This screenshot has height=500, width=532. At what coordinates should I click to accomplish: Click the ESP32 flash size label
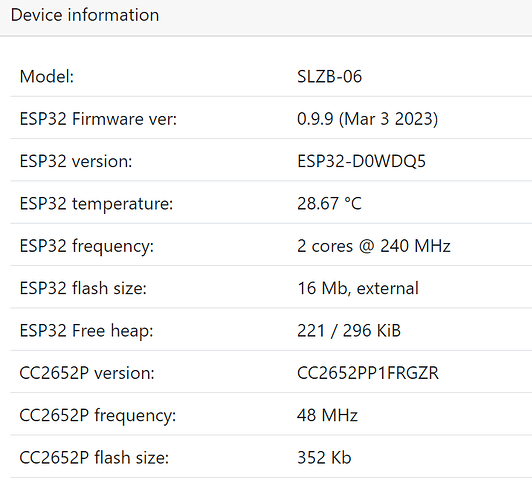click(83, 288)
